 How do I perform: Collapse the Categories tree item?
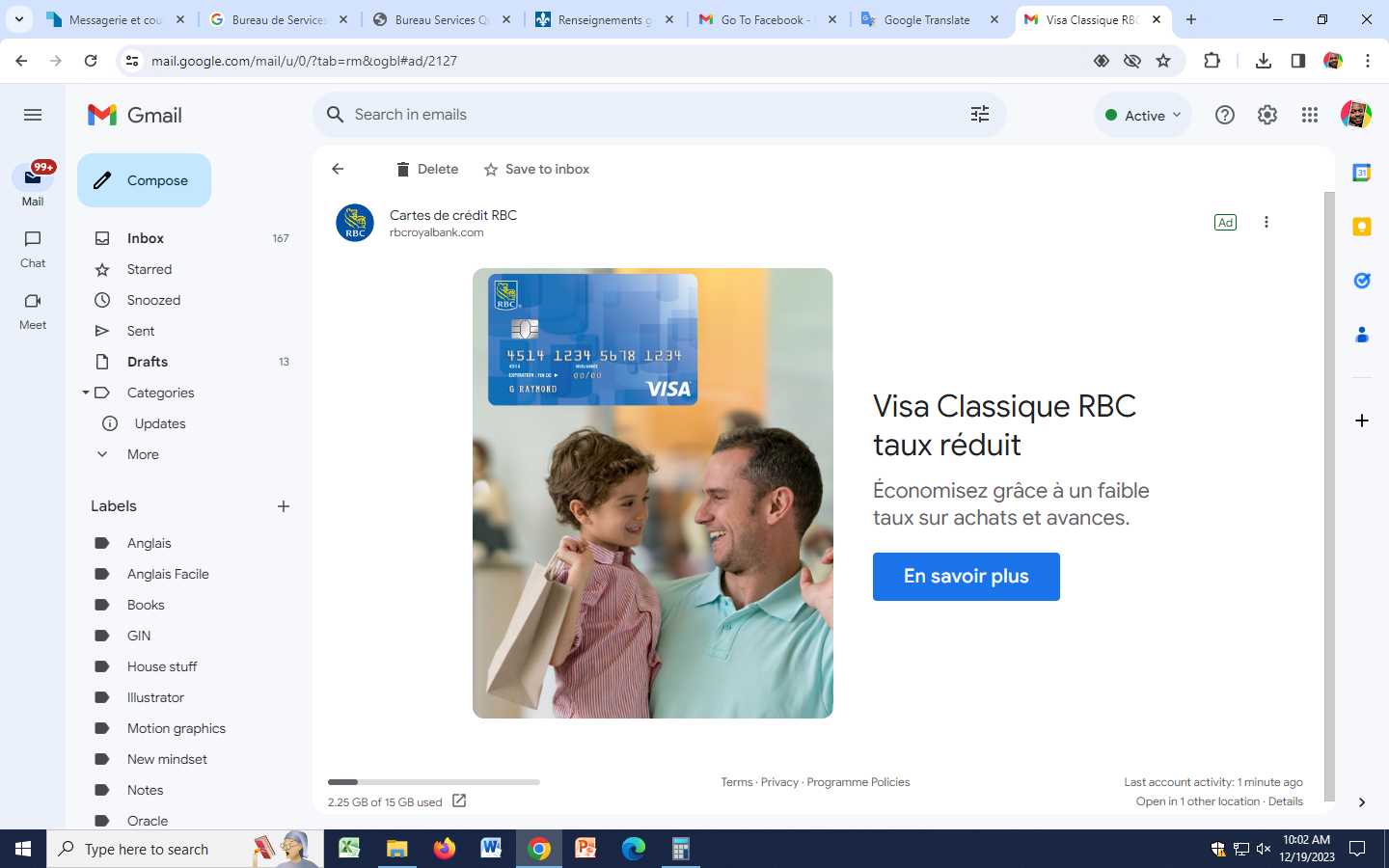click(86, 393)
